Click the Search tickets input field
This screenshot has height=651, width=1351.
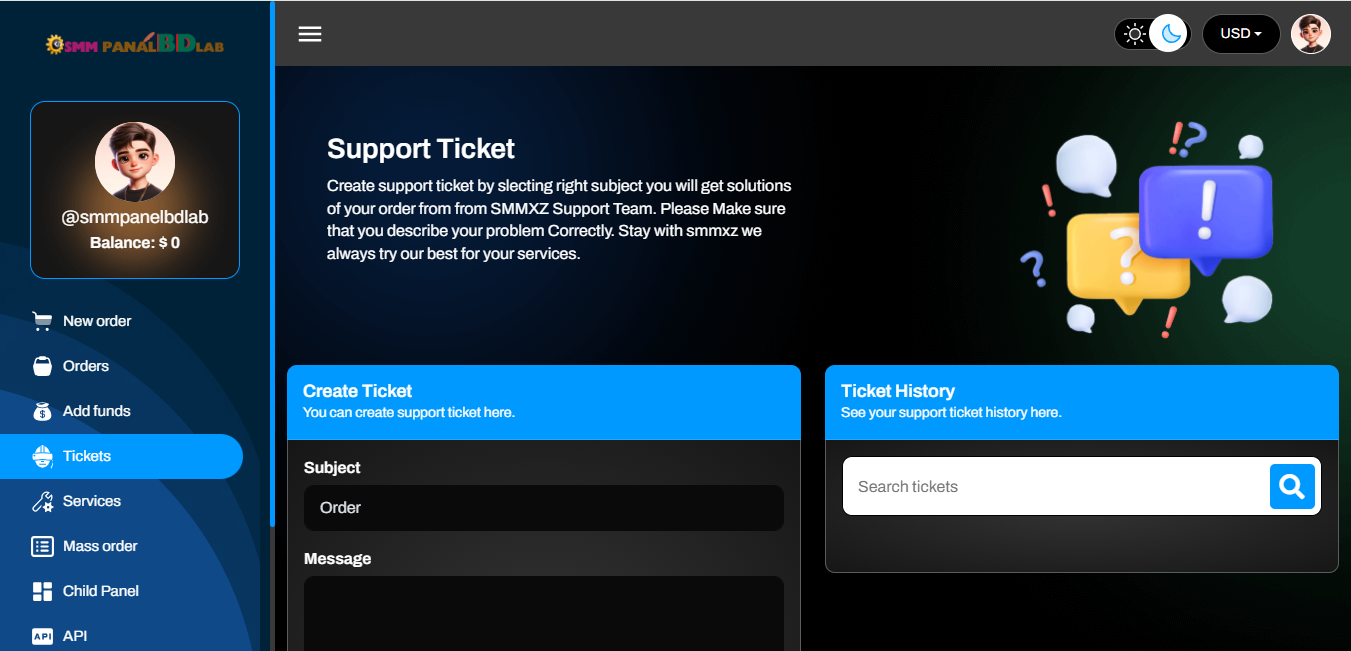pos(1055,487)
